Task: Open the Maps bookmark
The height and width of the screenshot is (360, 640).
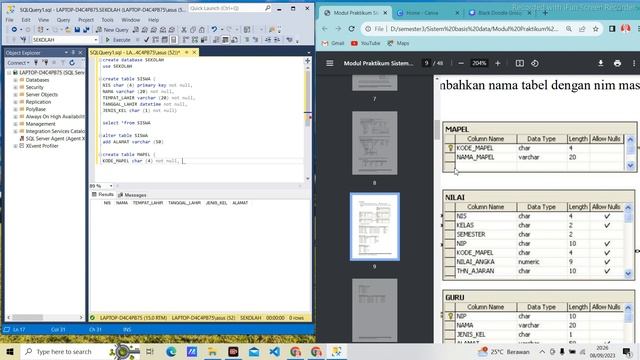Action: coord(398,43)
